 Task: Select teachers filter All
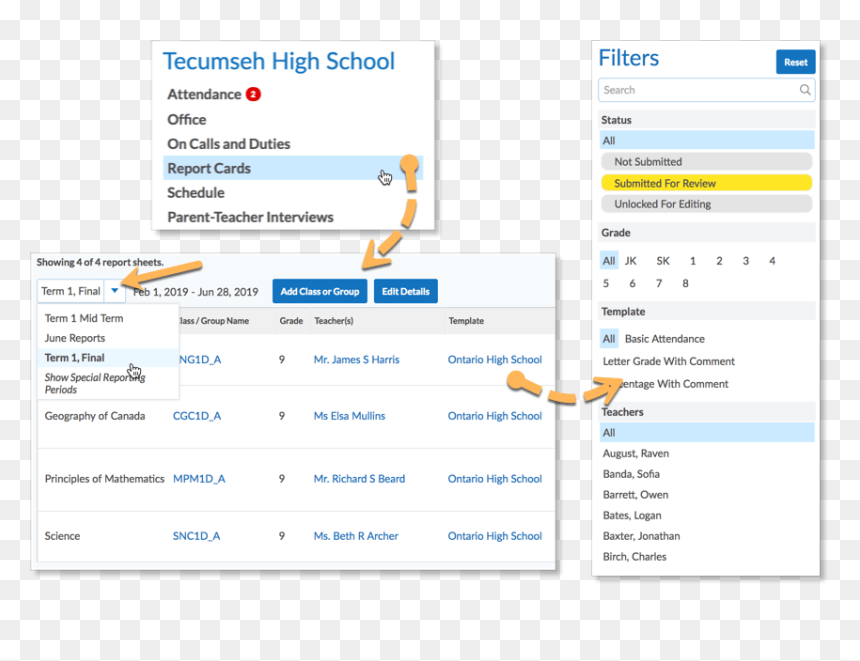click(707, 432)
